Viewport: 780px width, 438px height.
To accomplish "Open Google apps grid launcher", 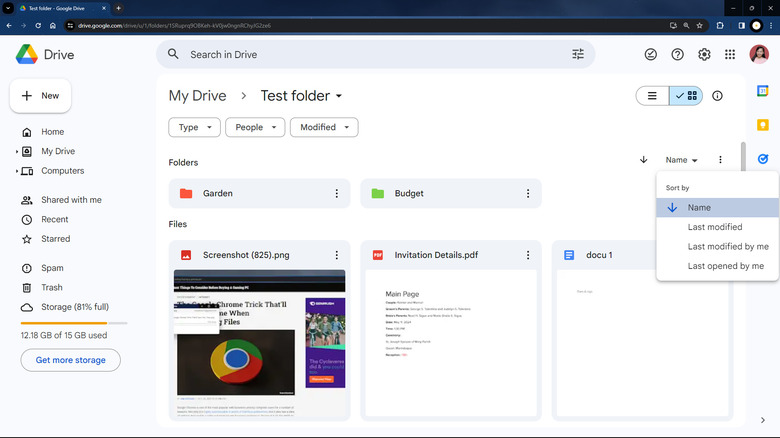I will click(x=730, y=55).
